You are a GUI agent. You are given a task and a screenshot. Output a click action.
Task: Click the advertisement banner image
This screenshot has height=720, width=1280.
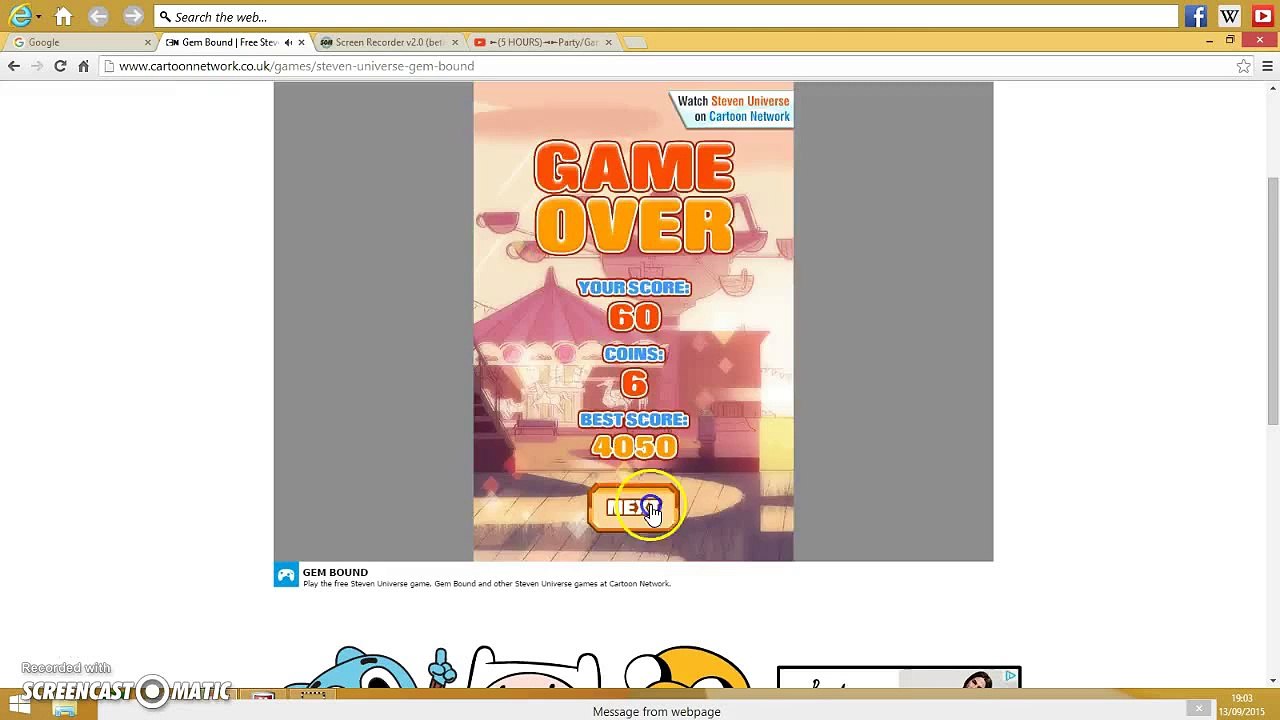coord(898,679)
